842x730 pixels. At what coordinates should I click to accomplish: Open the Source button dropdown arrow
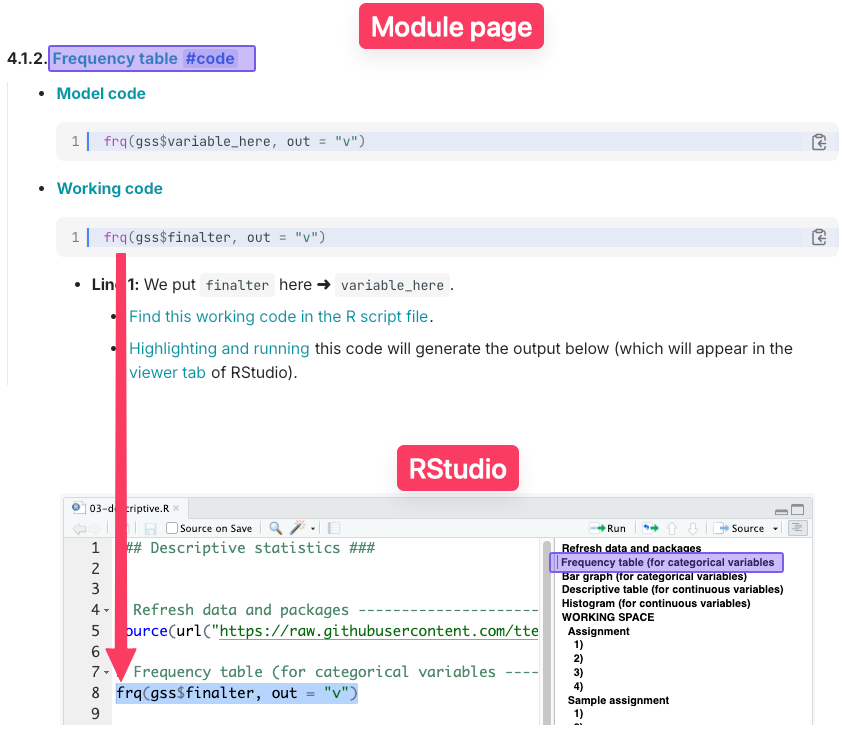[x=775, y=529]
